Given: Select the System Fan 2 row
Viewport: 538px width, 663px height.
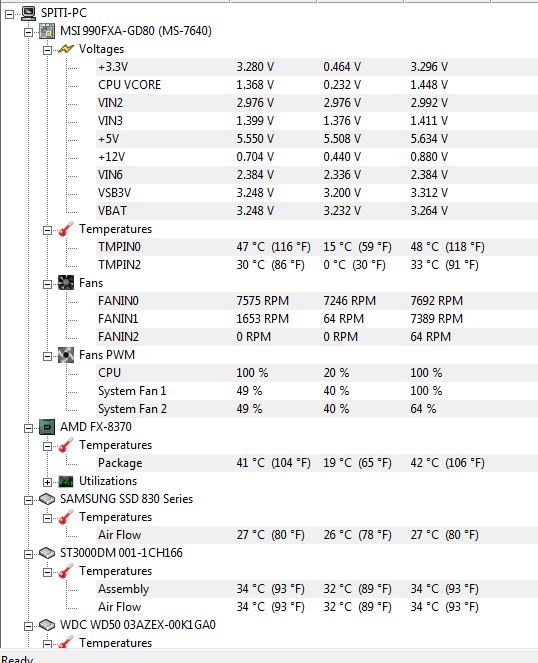Looking at the screenshot, I should tap(317, 409).
